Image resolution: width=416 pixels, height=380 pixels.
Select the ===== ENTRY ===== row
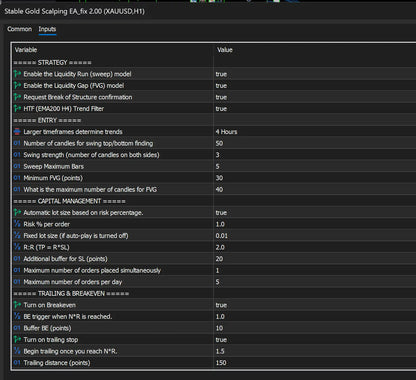click(x=213, y=120)
